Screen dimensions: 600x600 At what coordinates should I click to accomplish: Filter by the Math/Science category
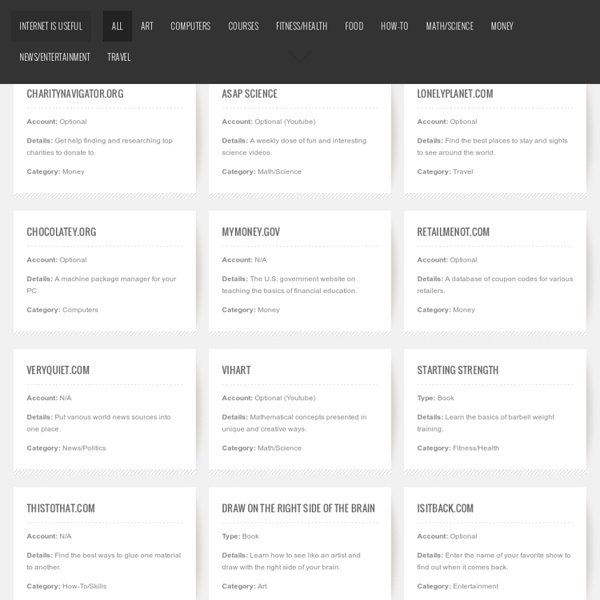pos(450,26)
